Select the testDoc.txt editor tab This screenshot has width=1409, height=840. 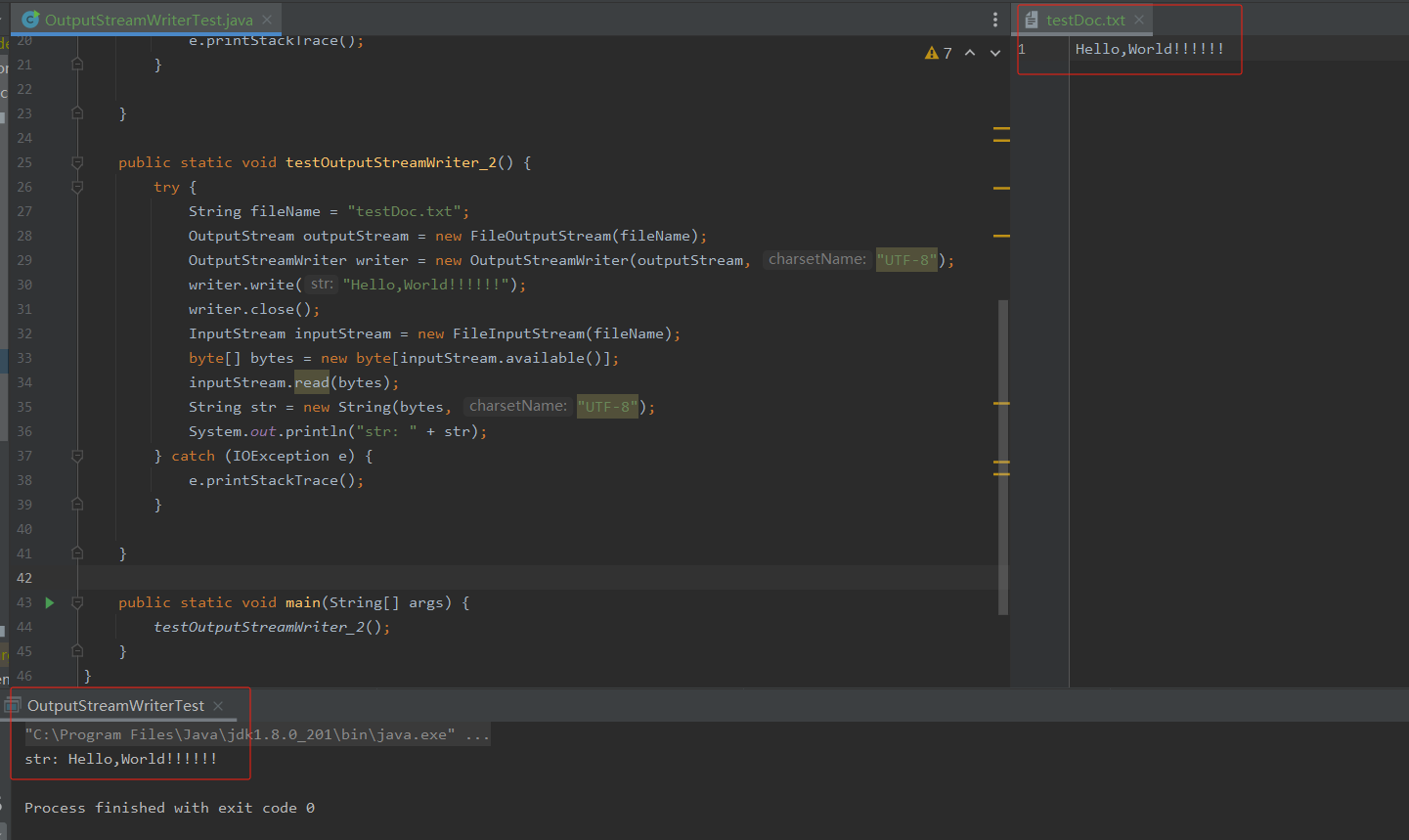tap(1084, 20)
